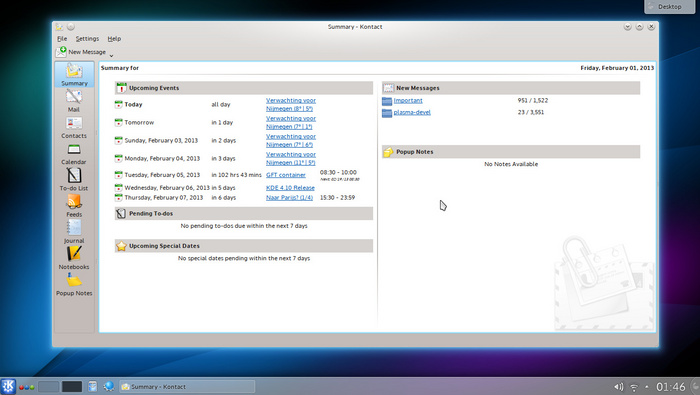Click the Today event calendar icon
Screen dimensions: 700x395
pos(118,104)
